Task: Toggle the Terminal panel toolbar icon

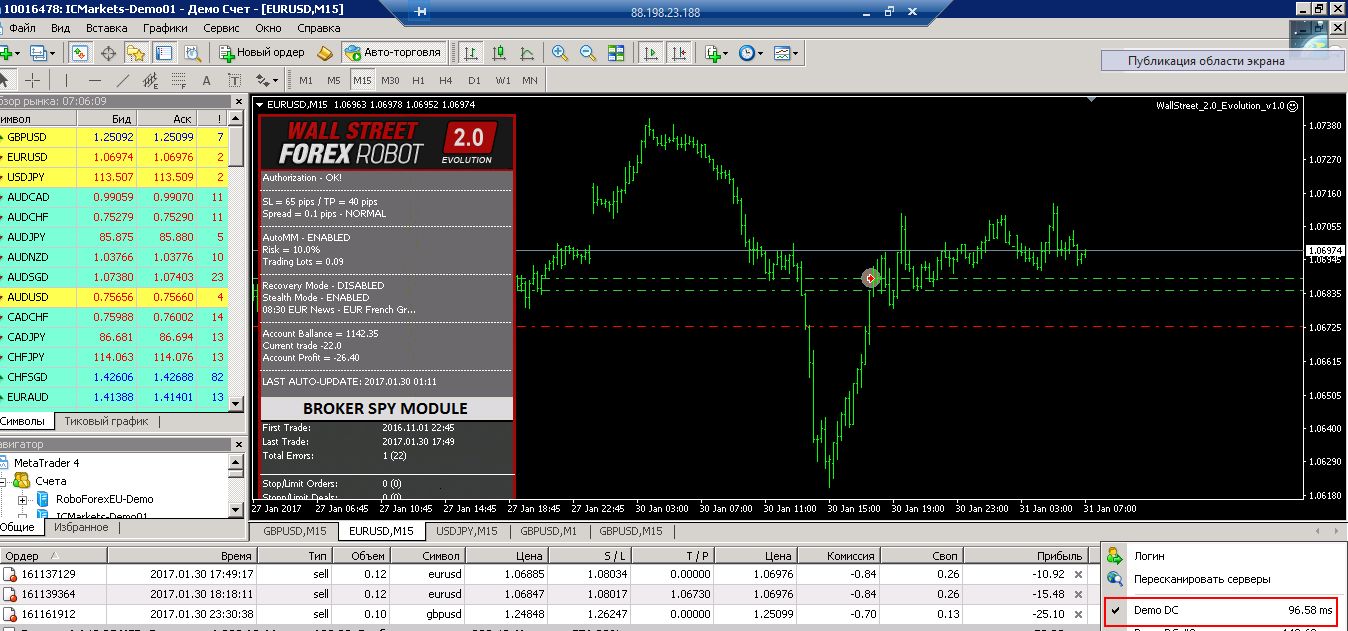Action: click(x=164, y=53)
